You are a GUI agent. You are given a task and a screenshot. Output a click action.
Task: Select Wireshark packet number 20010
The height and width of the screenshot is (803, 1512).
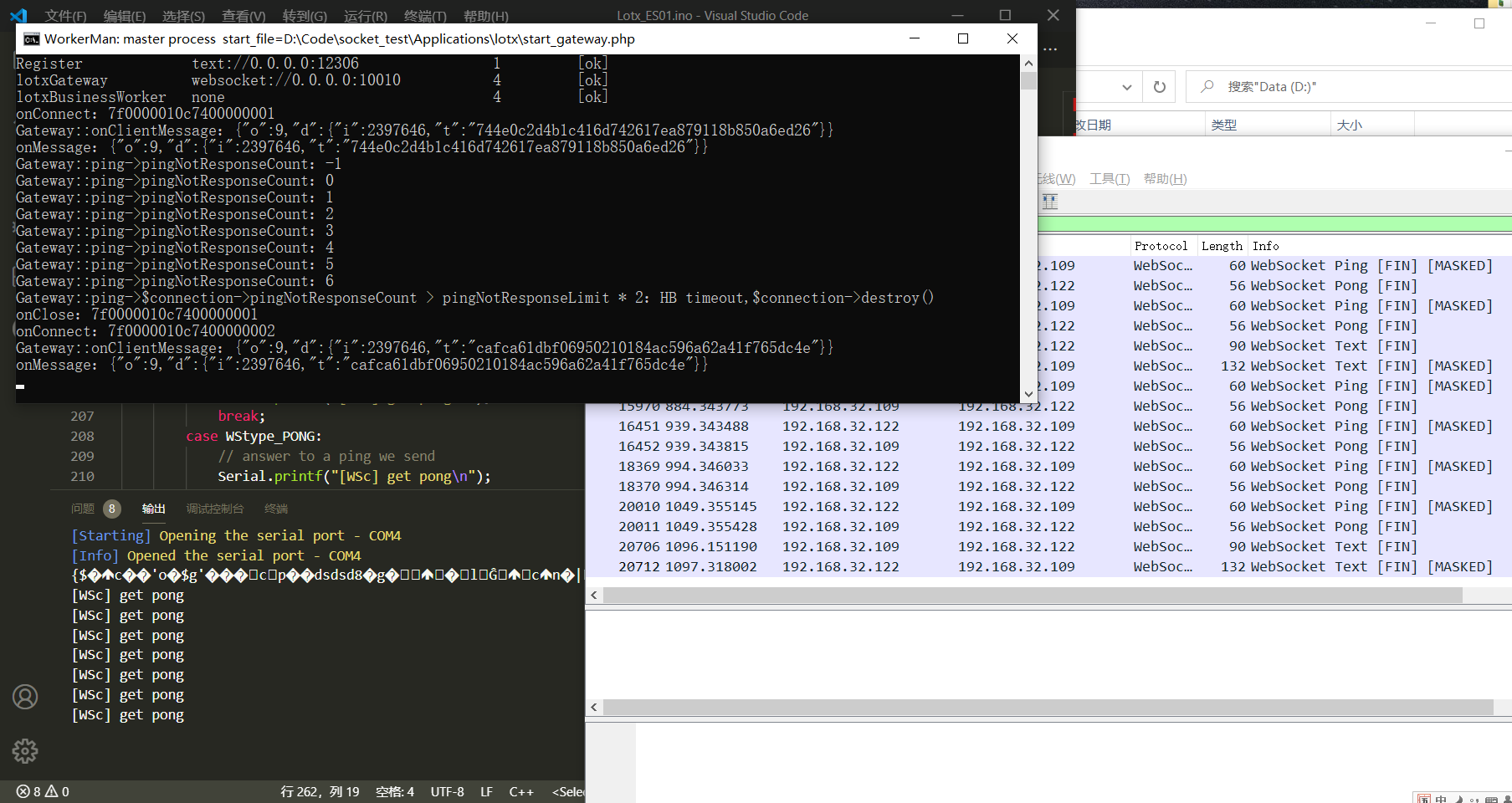pos(1048,507)
